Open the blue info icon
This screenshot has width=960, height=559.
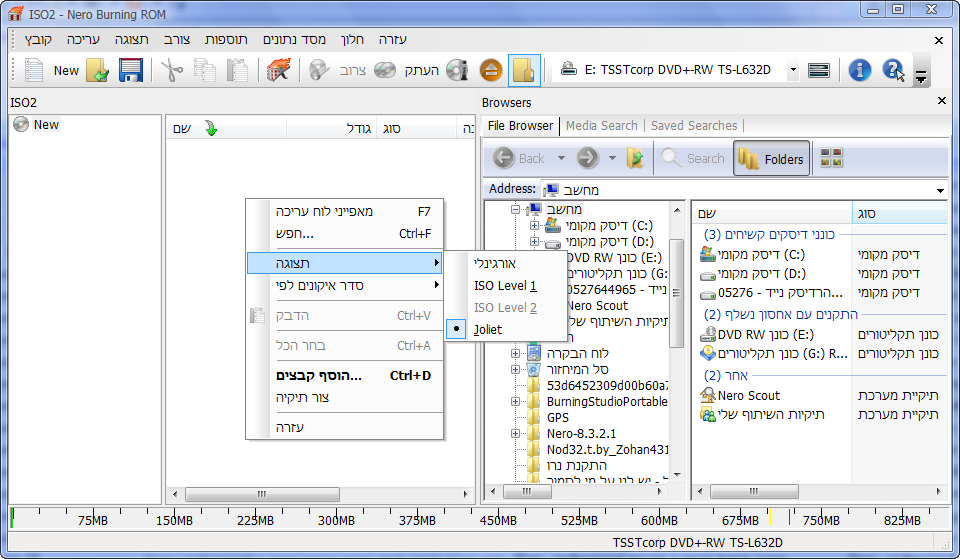point(860,70)
